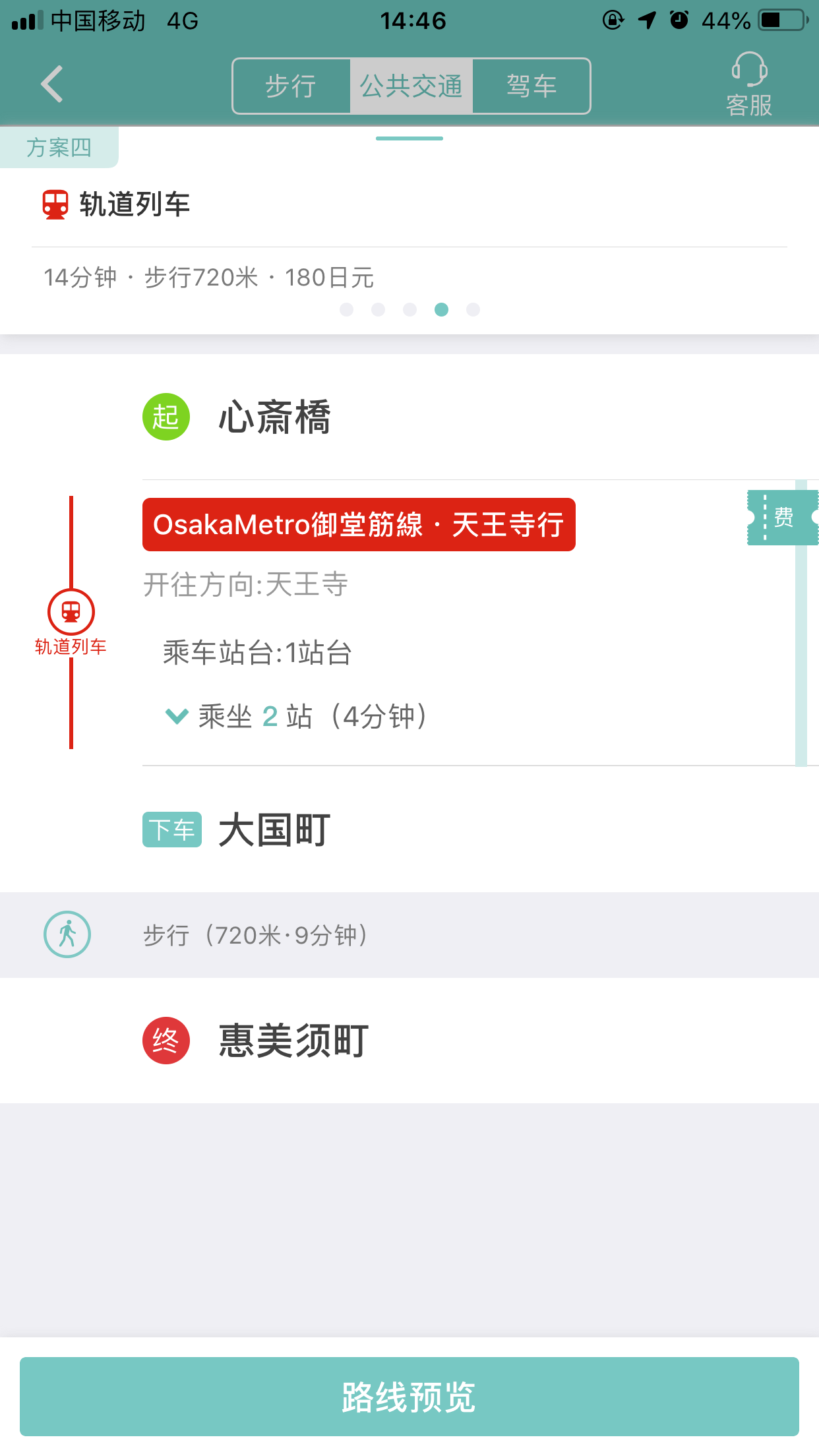The width and height of the screenshot is (819, 1456).
Task: Open the OsakaMetro御堂筋線 line label
Action: 359,525
